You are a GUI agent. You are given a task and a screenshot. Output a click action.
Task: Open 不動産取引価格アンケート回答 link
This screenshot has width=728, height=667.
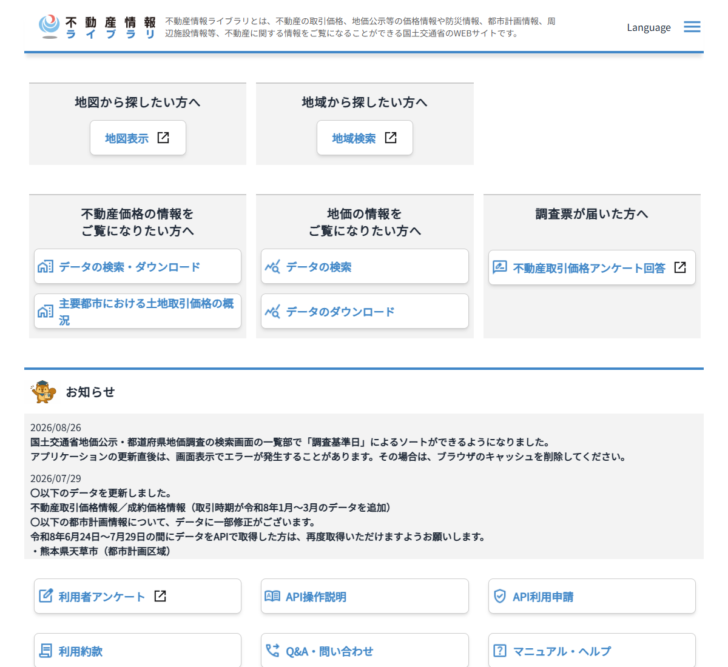(592, 267)
